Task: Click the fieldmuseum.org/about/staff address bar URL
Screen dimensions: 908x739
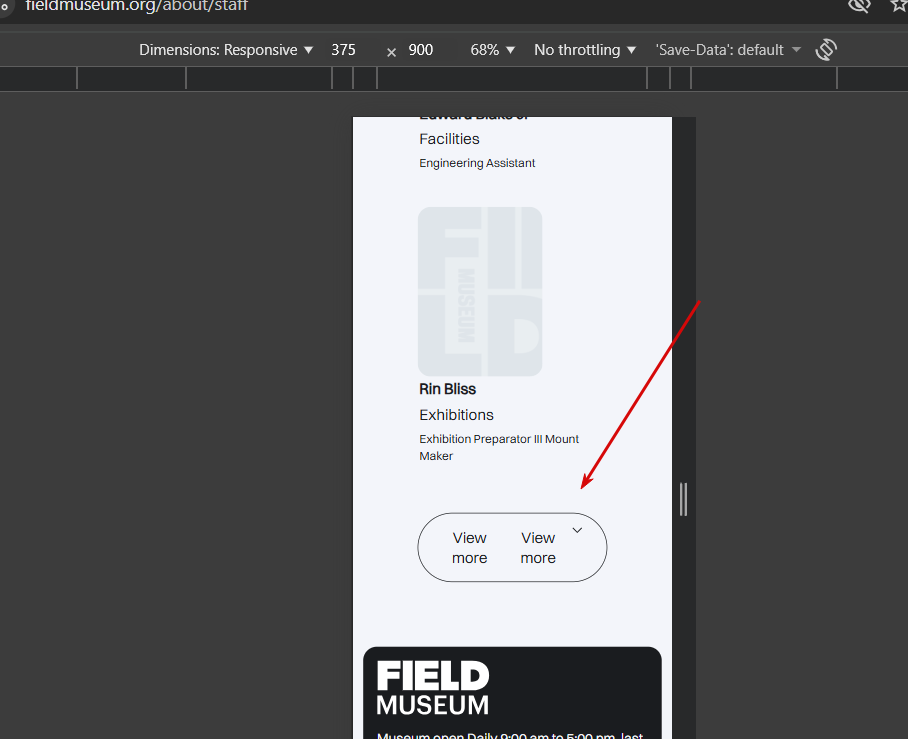Action: click(137, 6)
